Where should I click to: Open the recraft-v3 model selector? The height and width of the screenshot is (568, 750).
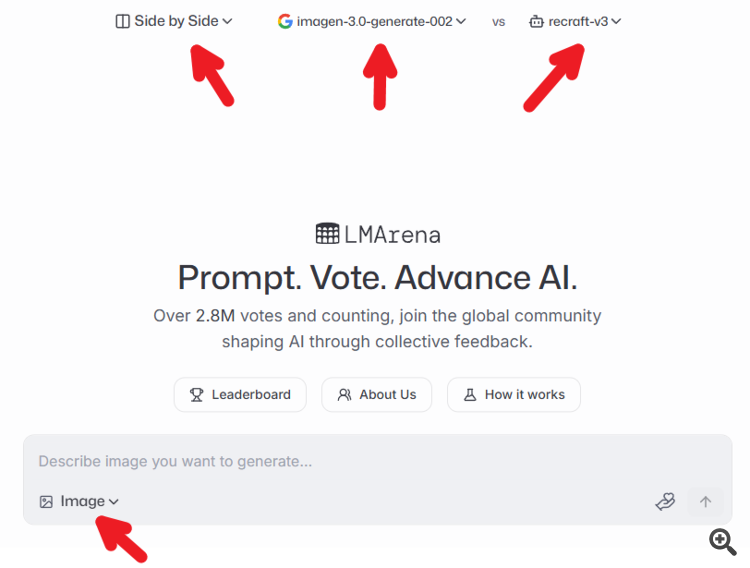[578, 21]
